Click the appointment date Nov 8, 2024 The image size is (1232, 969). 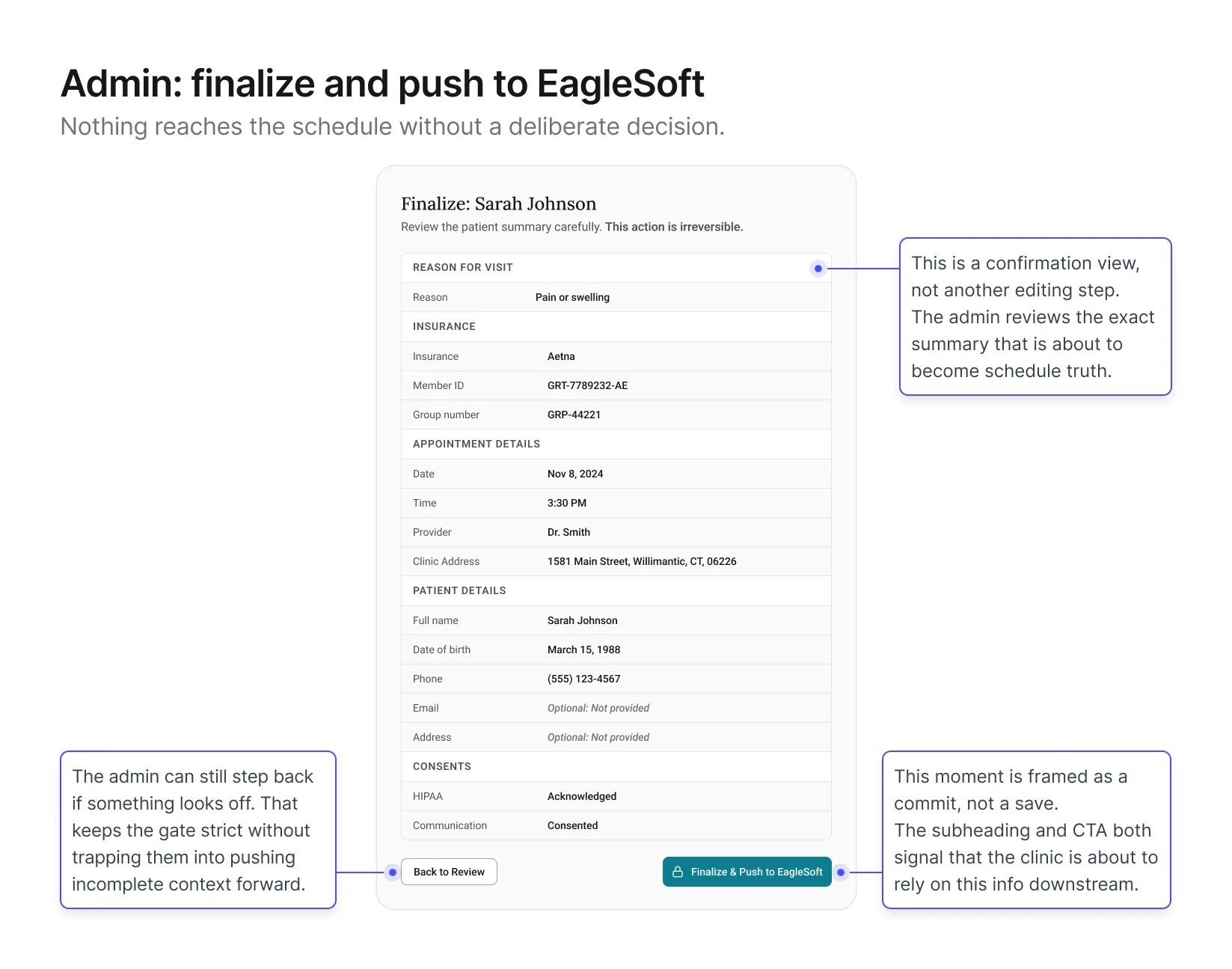pyautogui.click(x=574, y=474)
